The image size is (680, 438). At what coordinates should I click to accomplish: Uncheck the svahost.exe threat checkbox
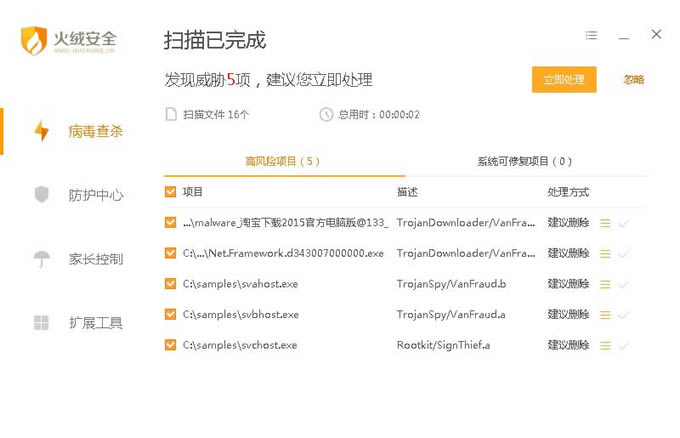[170, 284]
